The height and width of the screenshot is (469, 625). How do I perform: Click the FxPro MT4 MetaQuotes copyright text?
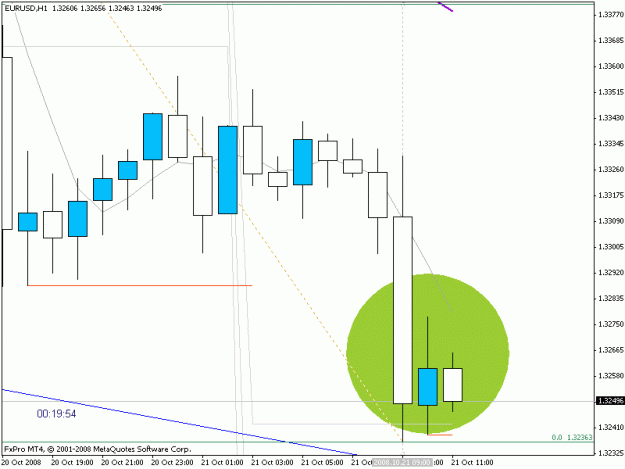[98, 449]
